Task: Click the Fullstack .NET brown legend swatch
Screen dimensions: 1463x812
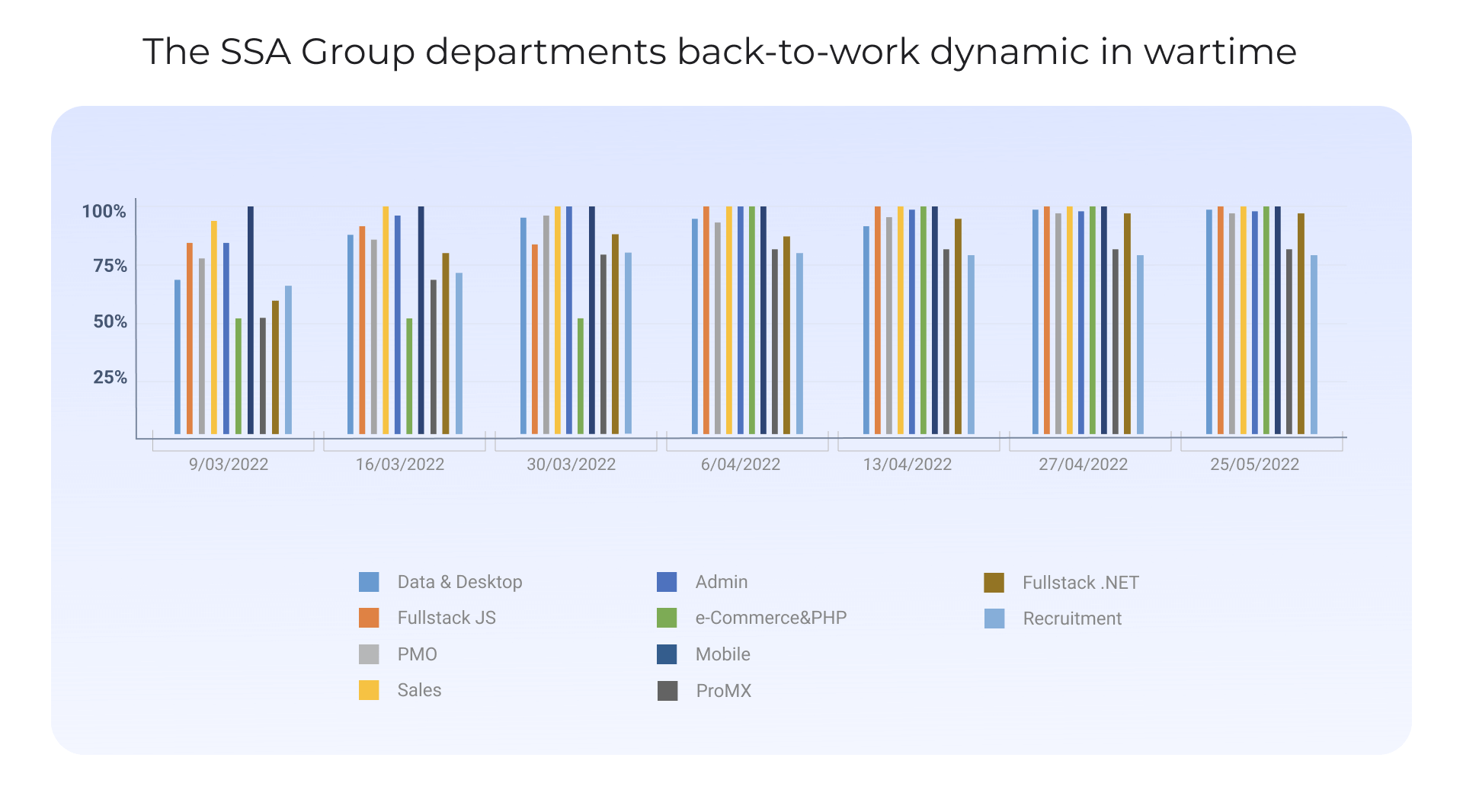Action: pos(994,583)
